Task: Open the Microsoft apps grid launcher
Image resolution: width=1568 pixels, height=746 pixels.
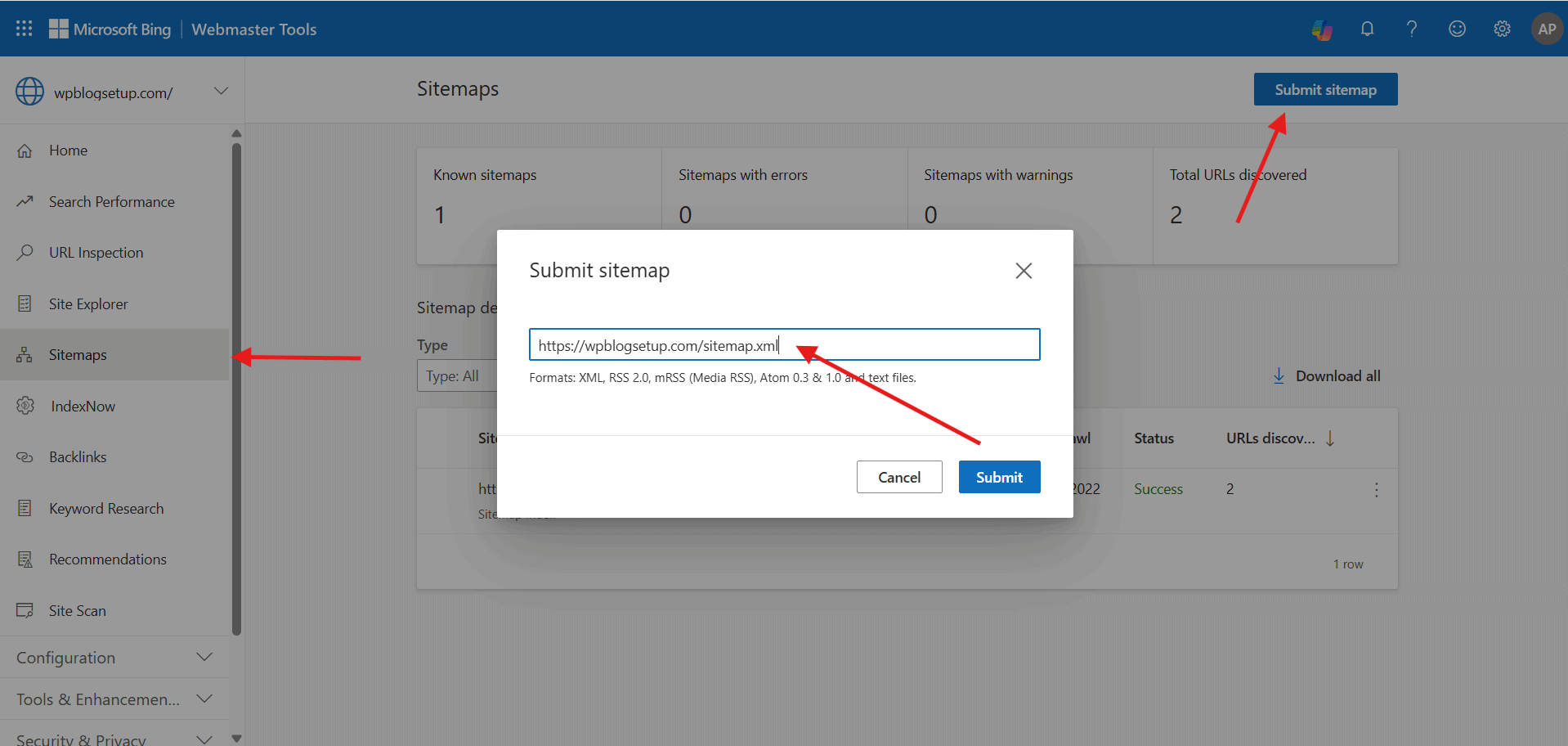Action: pos(25,29)
